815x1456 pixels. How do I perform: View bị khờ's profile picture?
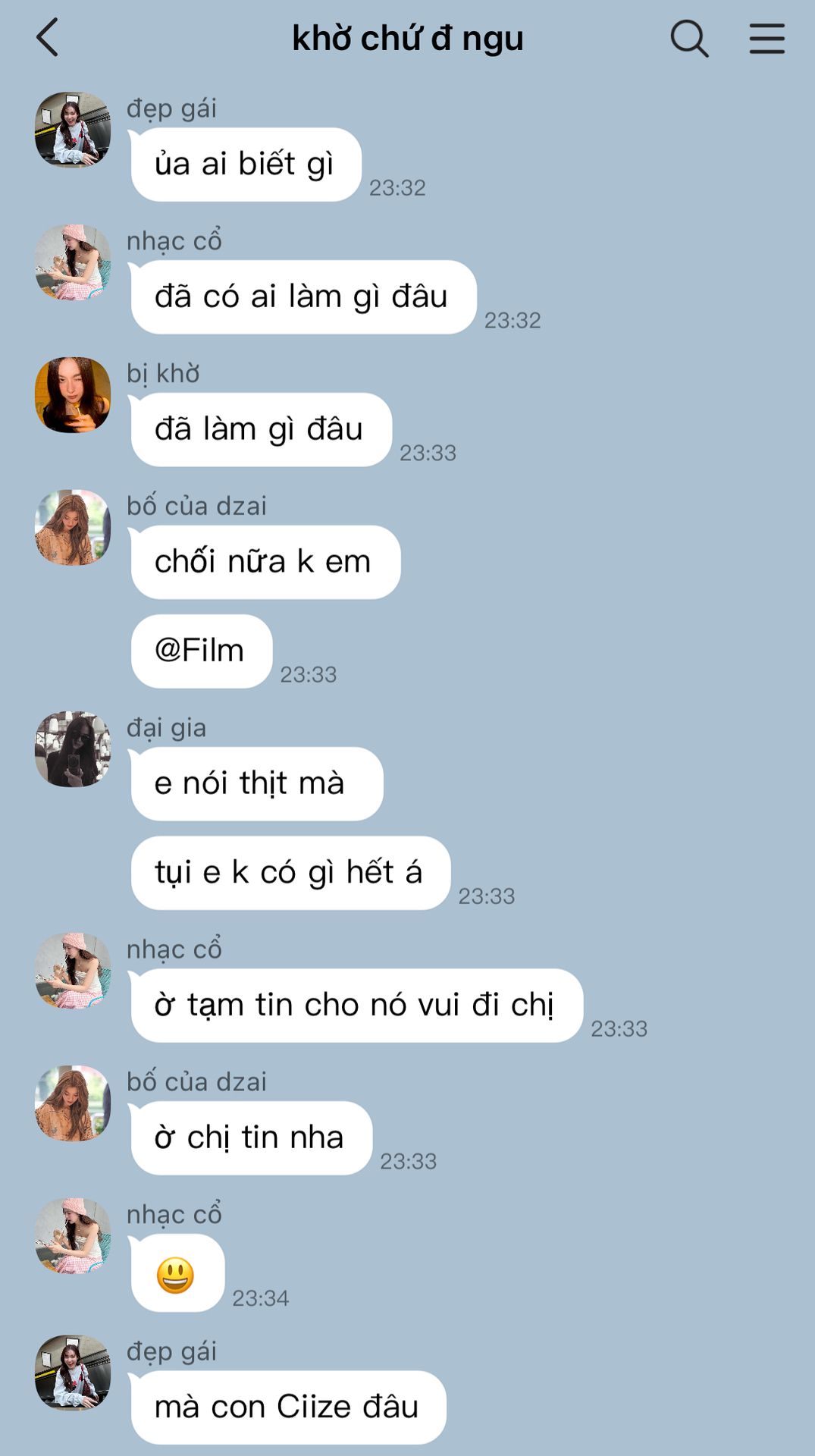coord(73,395)
